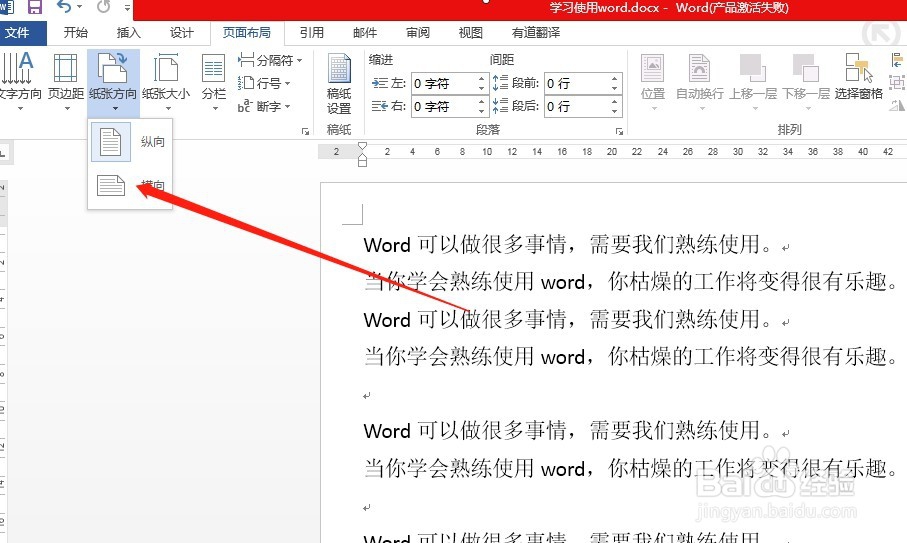Choose 纵向 portrait orientation

coord(130,142)
